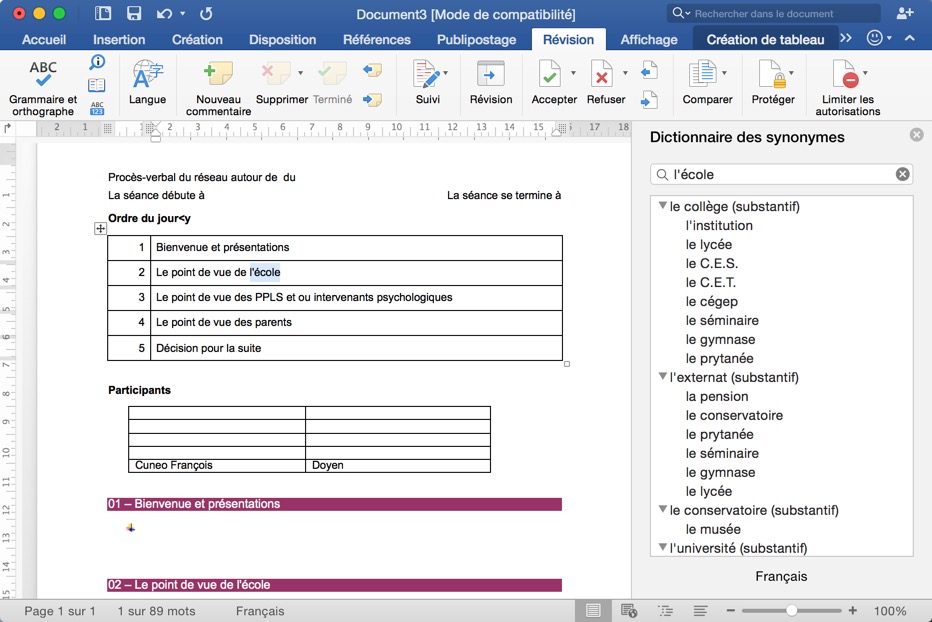Switch to draft view in status bar
Viewport: 932px width, 622px height.
pyautogui.click(x=700, y=611)
